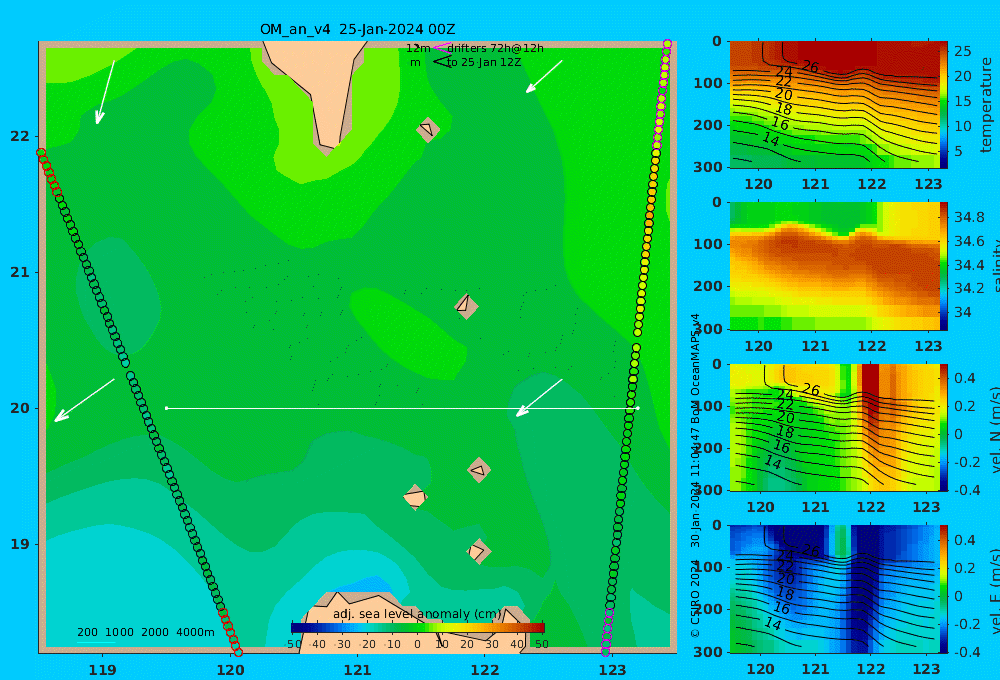1000x680 pixels.
Task: Click the vel. N color scale bar
Action: click(x=944, y=427)
